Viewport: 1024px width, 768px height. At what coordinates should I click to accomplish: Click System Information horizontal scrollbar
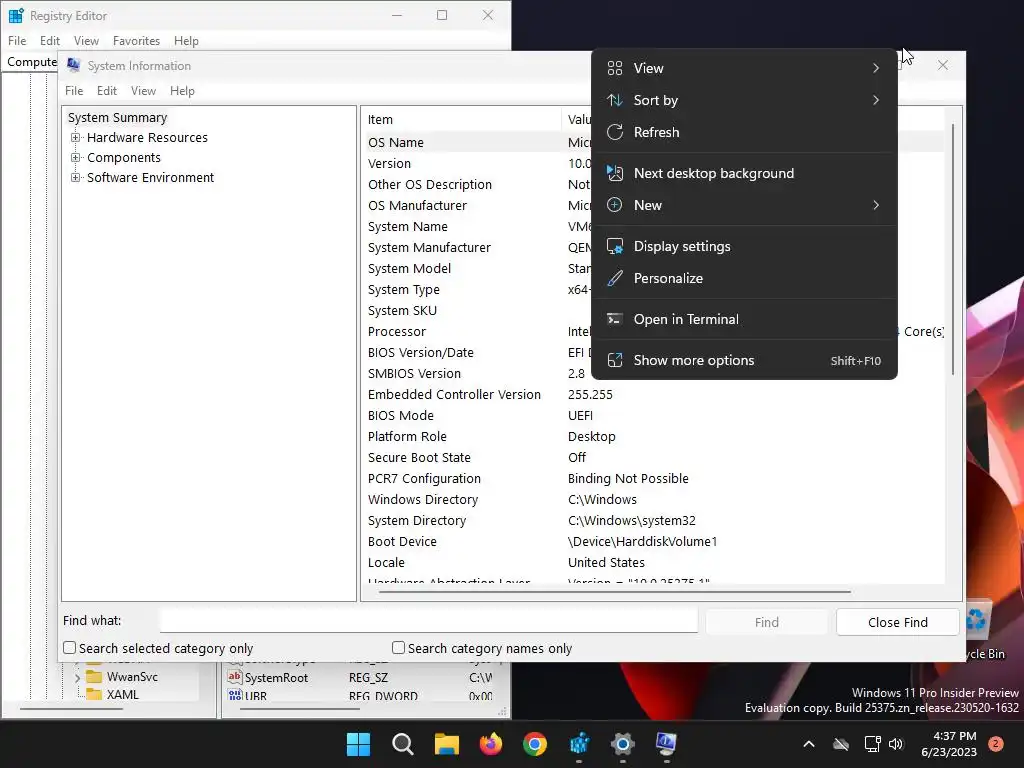tap(615, 592)
